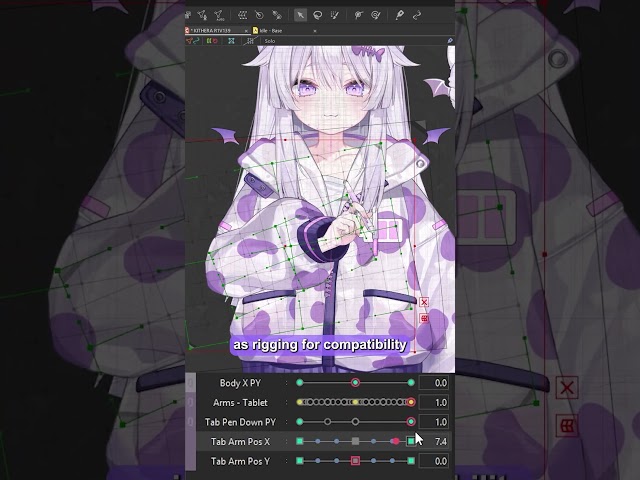Click the Tab Arm Pos X left square key

pos(300,441)
